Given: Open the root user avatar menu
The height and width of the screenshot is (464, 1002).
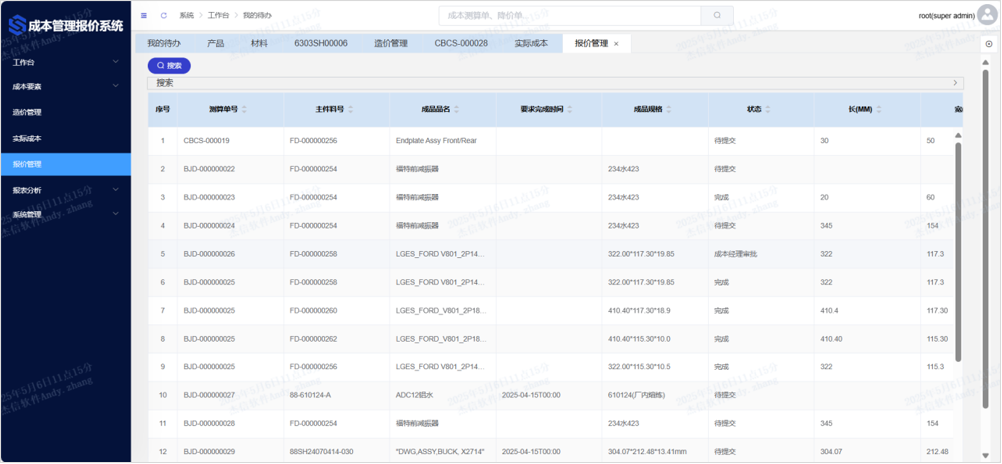Looking at the screenshot, I should [987, 15].
